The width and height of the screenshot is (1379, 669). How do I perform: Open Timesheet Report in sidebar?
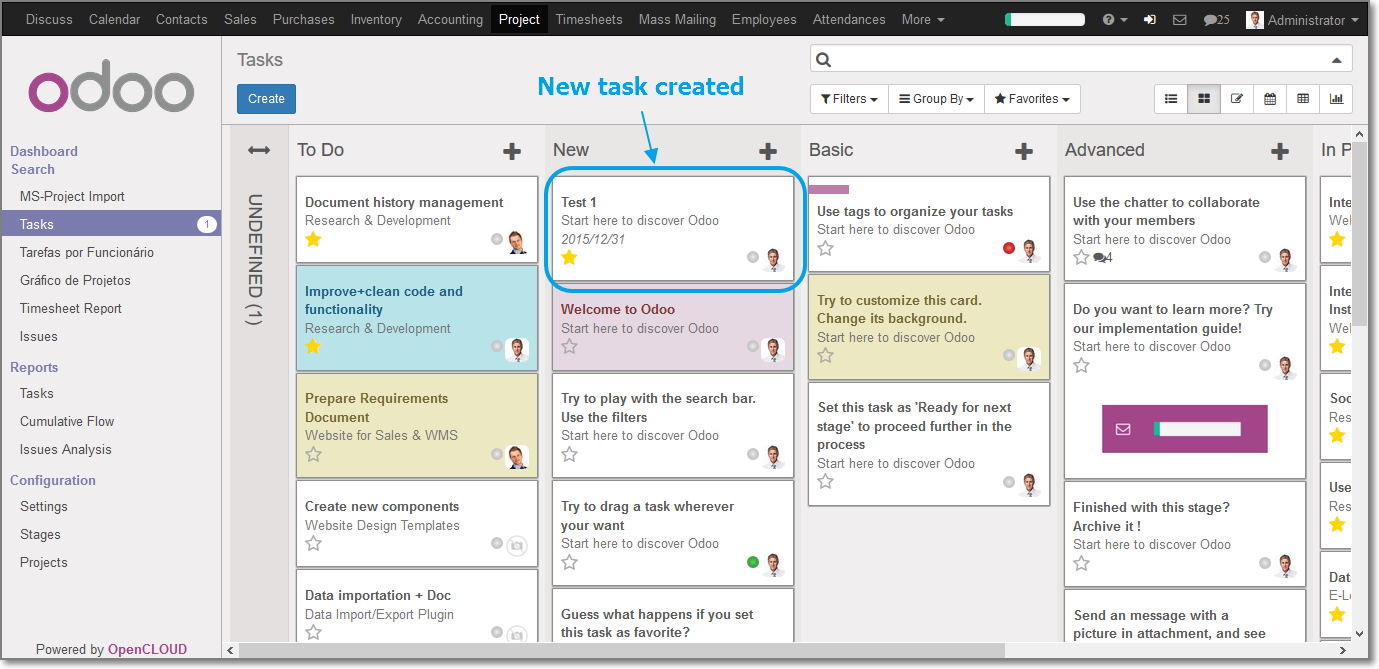[x=71, y=309]
